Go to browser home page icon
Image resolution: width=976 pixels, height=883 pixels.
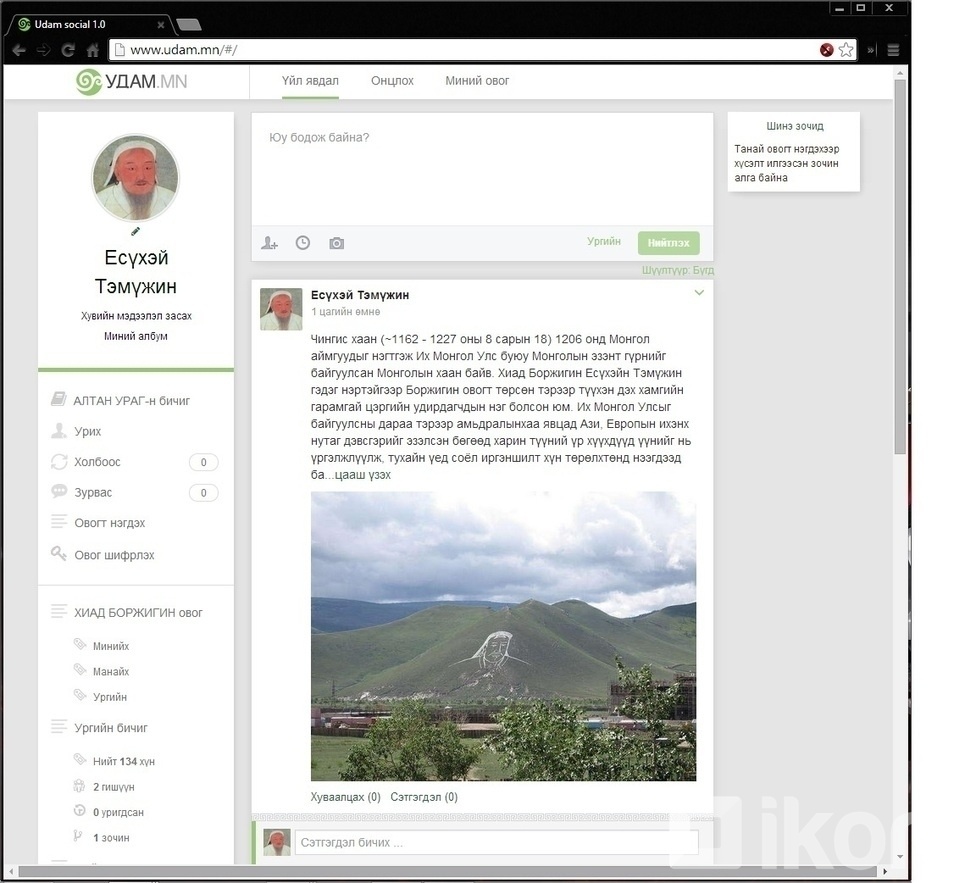(93, 50)
